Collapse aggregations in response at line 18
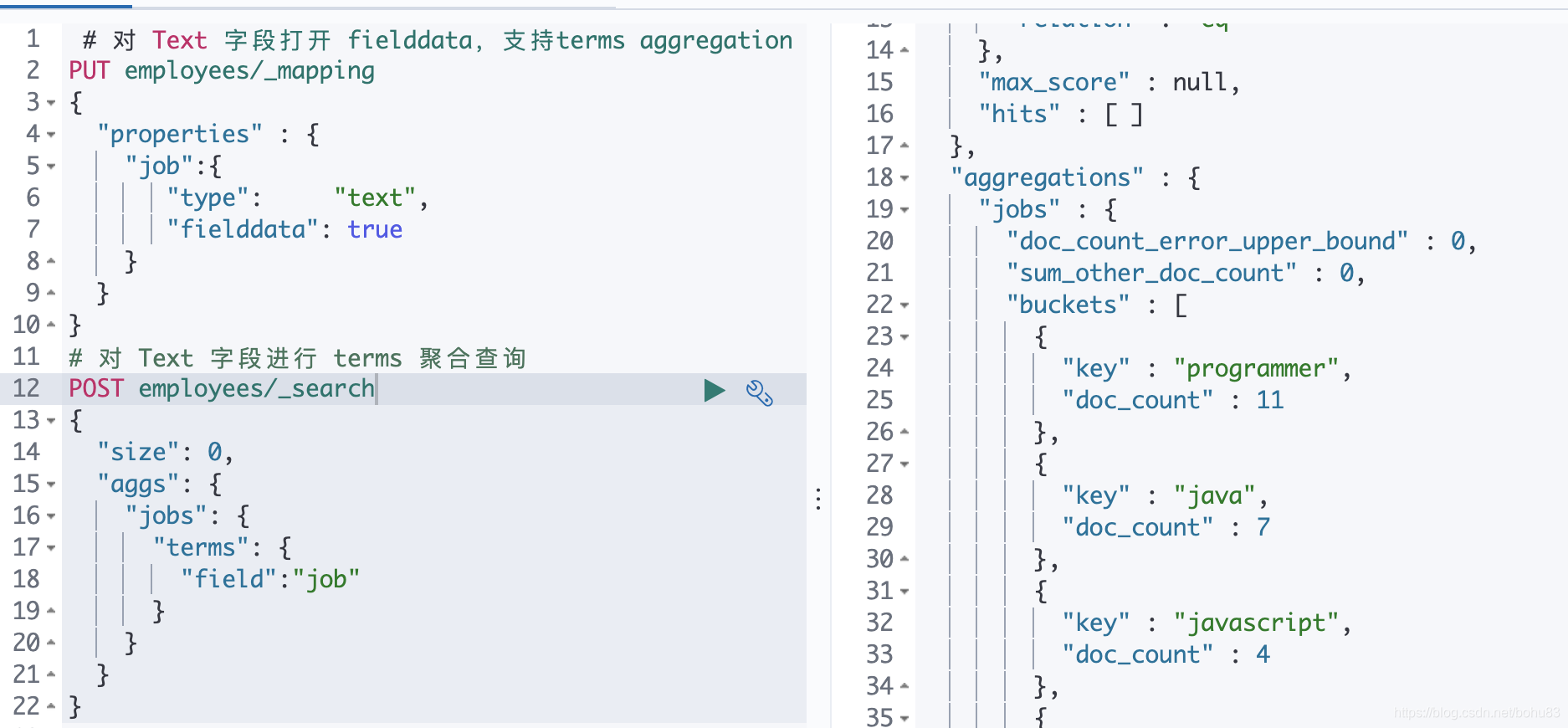1568x728 pixels. (x=904, y=178)
